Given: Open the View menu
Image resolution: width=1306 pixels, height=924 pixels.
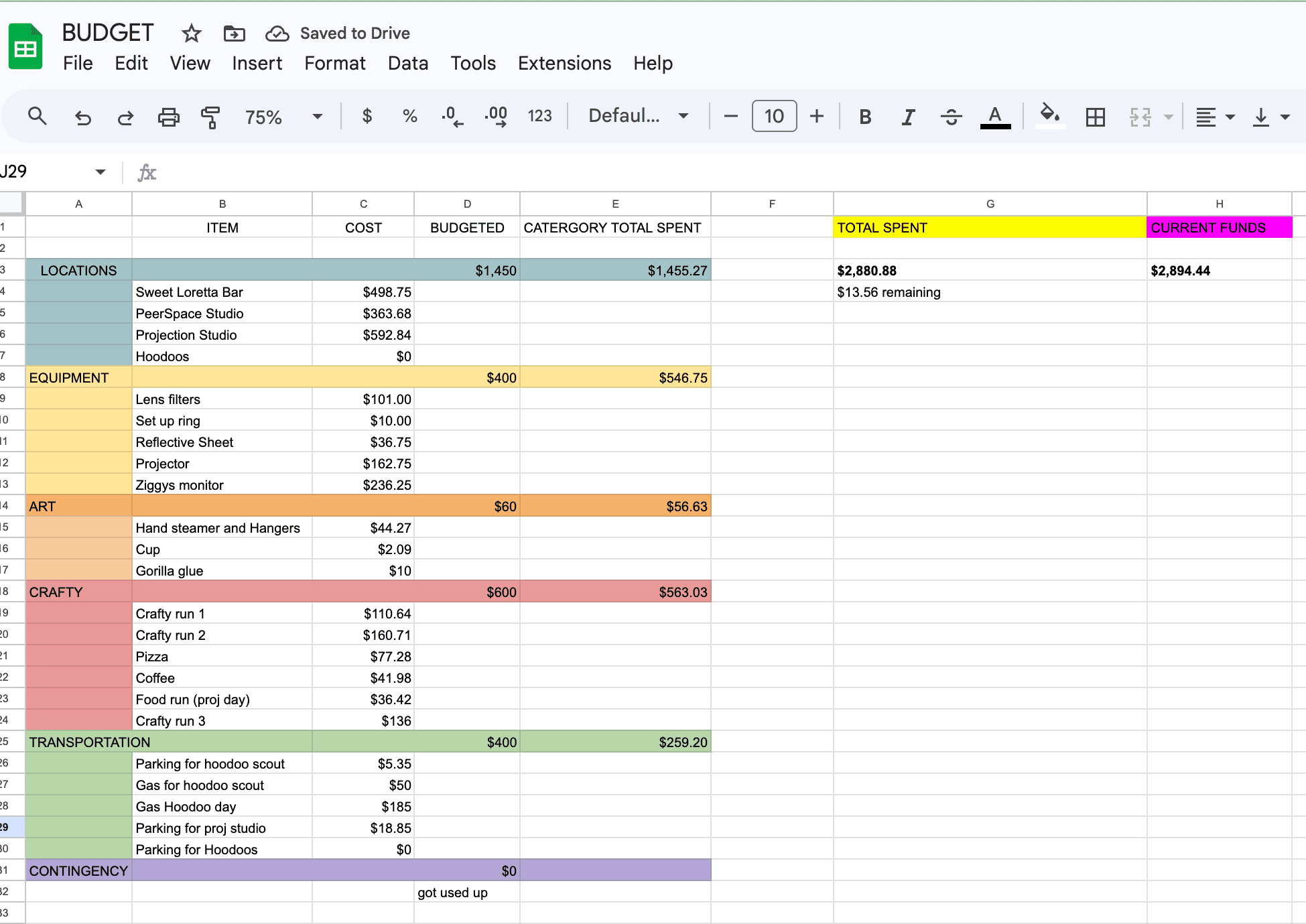Looking at the screenshot, I should (x=190, y=63).
